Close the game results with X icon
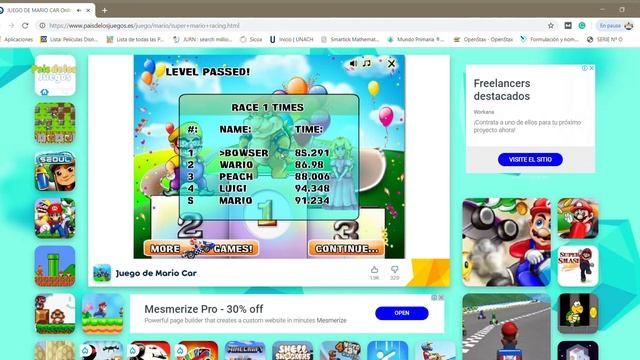640x360 pixels. (391, 64)
